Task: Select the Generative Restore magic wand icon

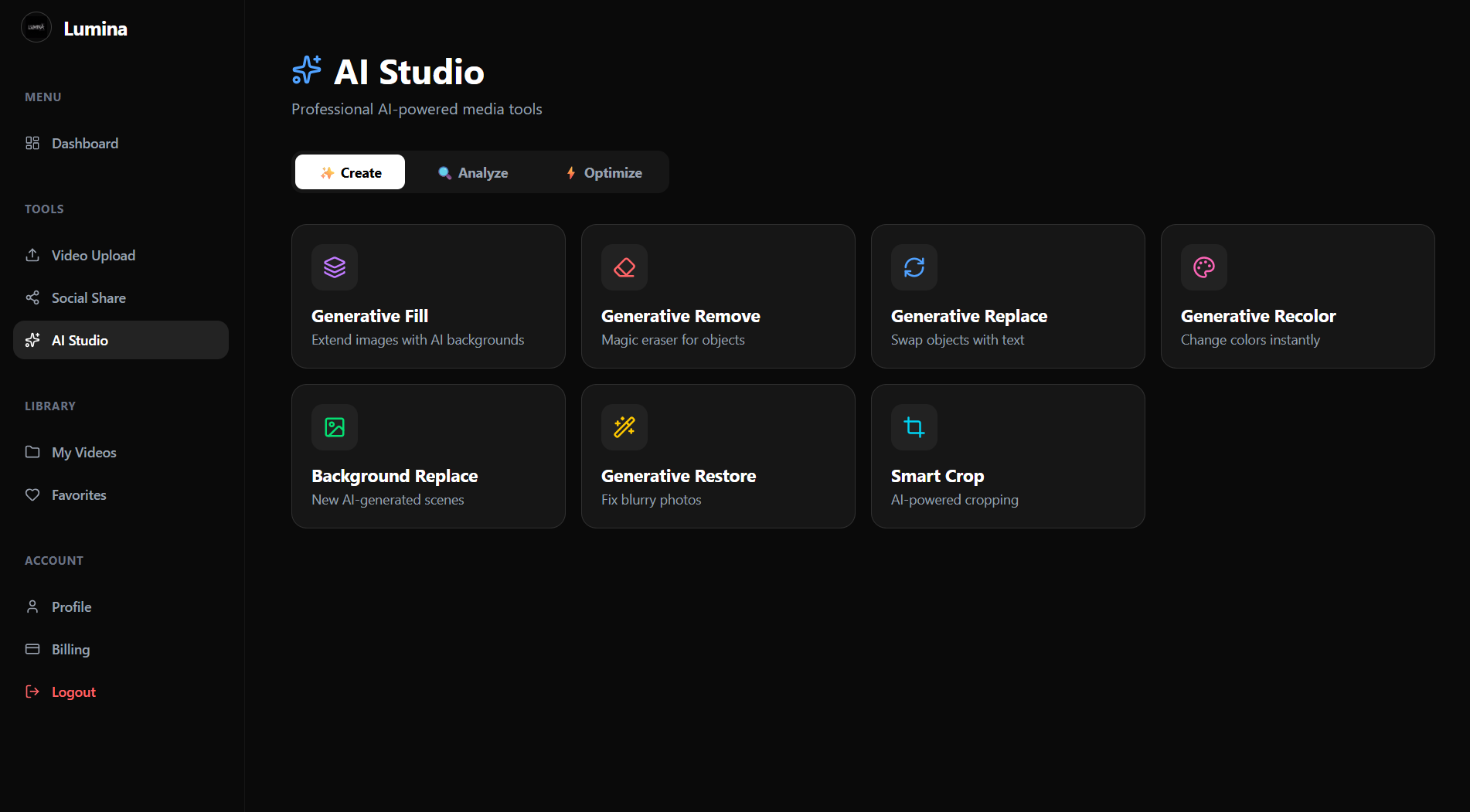Action: click(624, 426)
